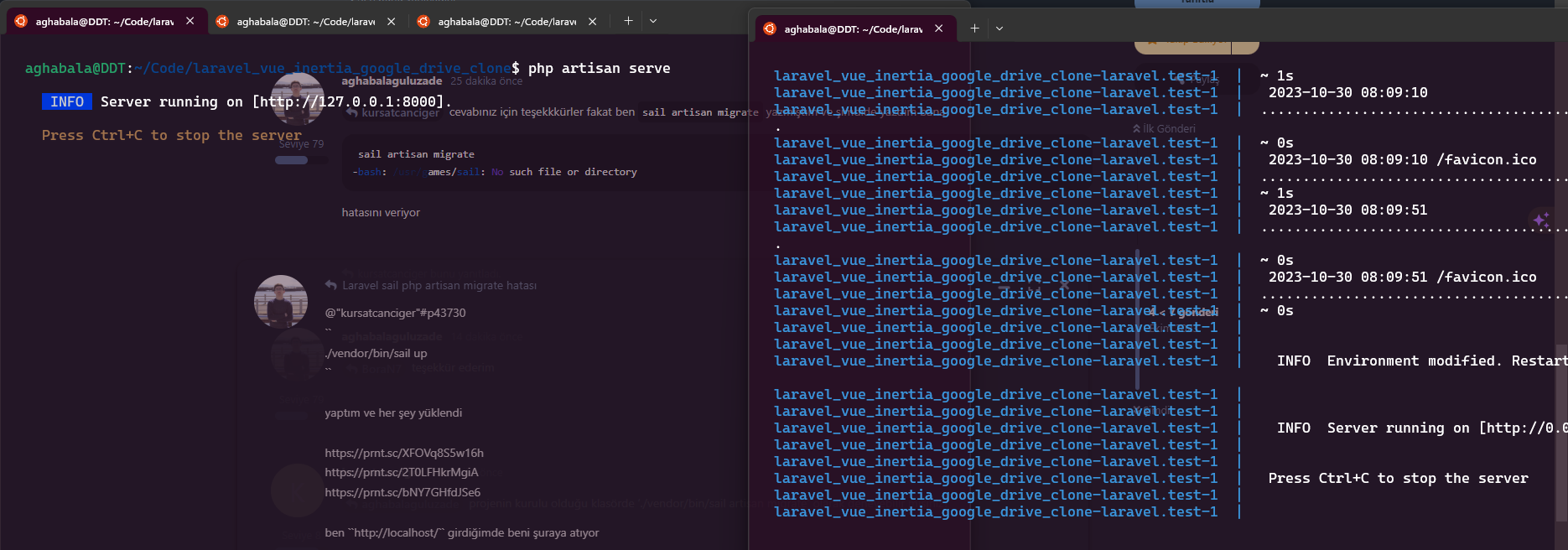The height and width of the screenshot is (550, 1568).
Task: Click the avatar beside the aghabalaguluzade post
Action: point(299,98)
